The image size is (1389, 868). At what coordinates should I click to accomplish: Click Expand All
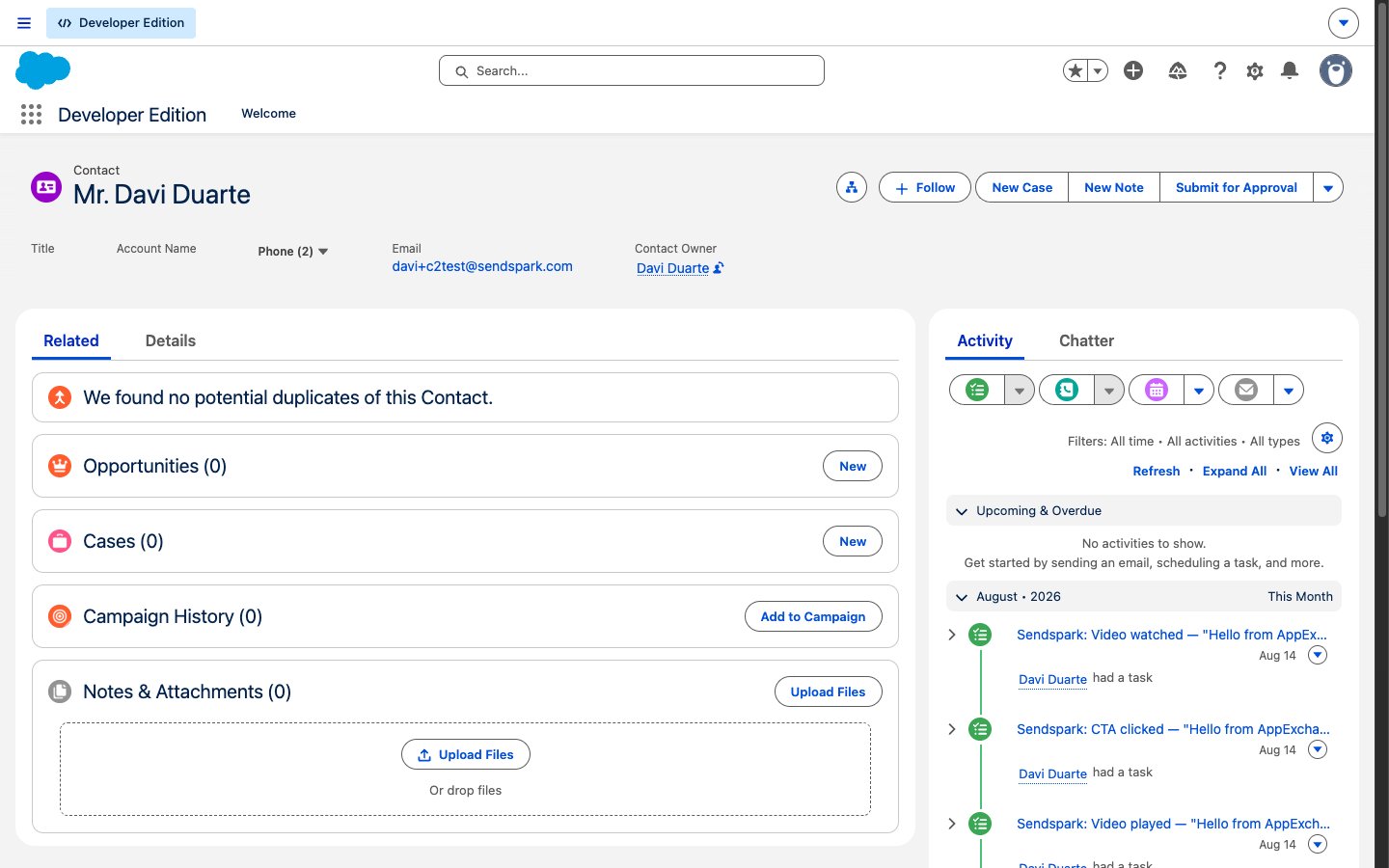click(x=1235, y=471)
